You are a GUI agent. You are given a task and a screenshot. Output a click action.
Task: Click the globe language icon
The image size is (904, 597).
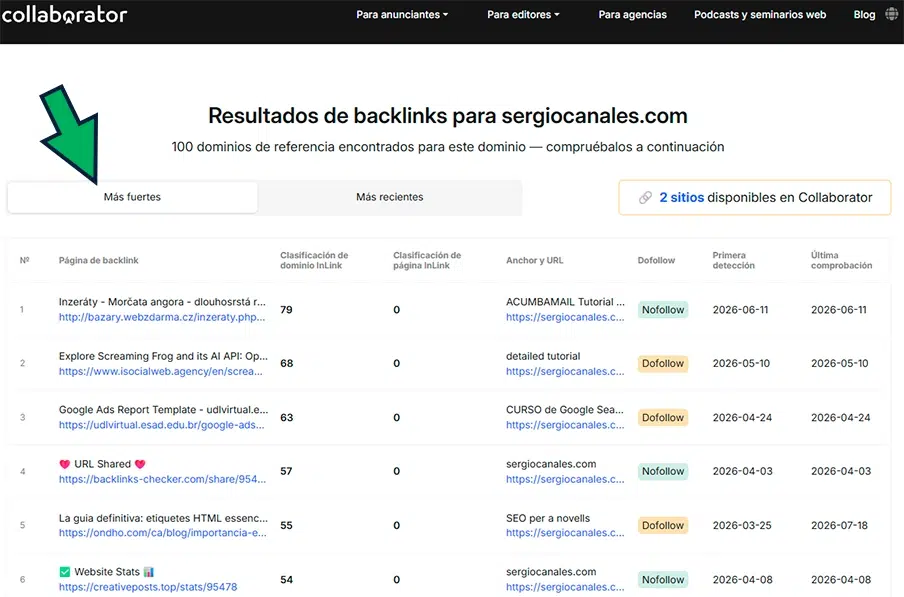[x=891, y=15]
